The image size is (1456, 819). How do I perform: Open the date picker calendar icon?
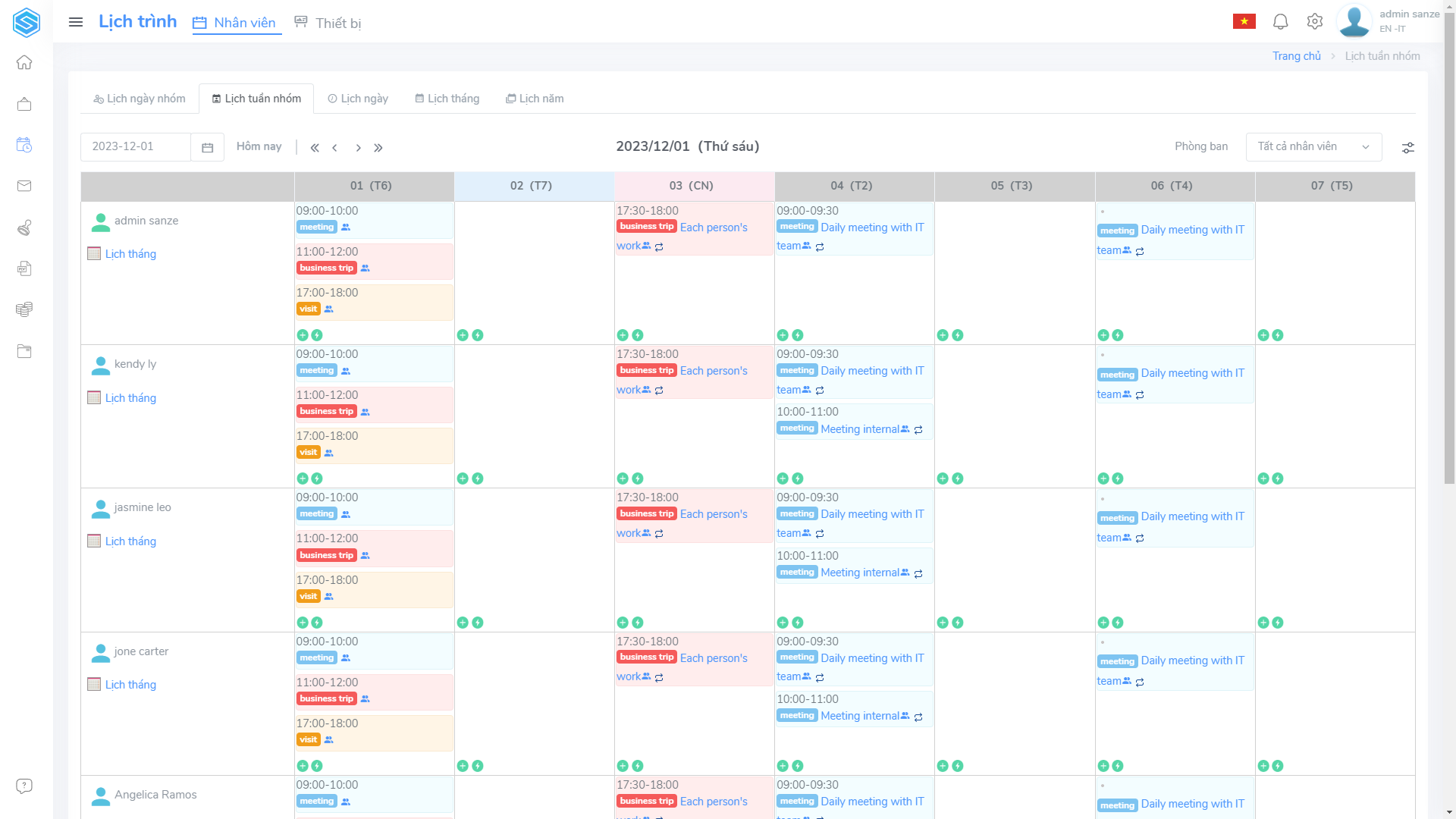(207, 147)
